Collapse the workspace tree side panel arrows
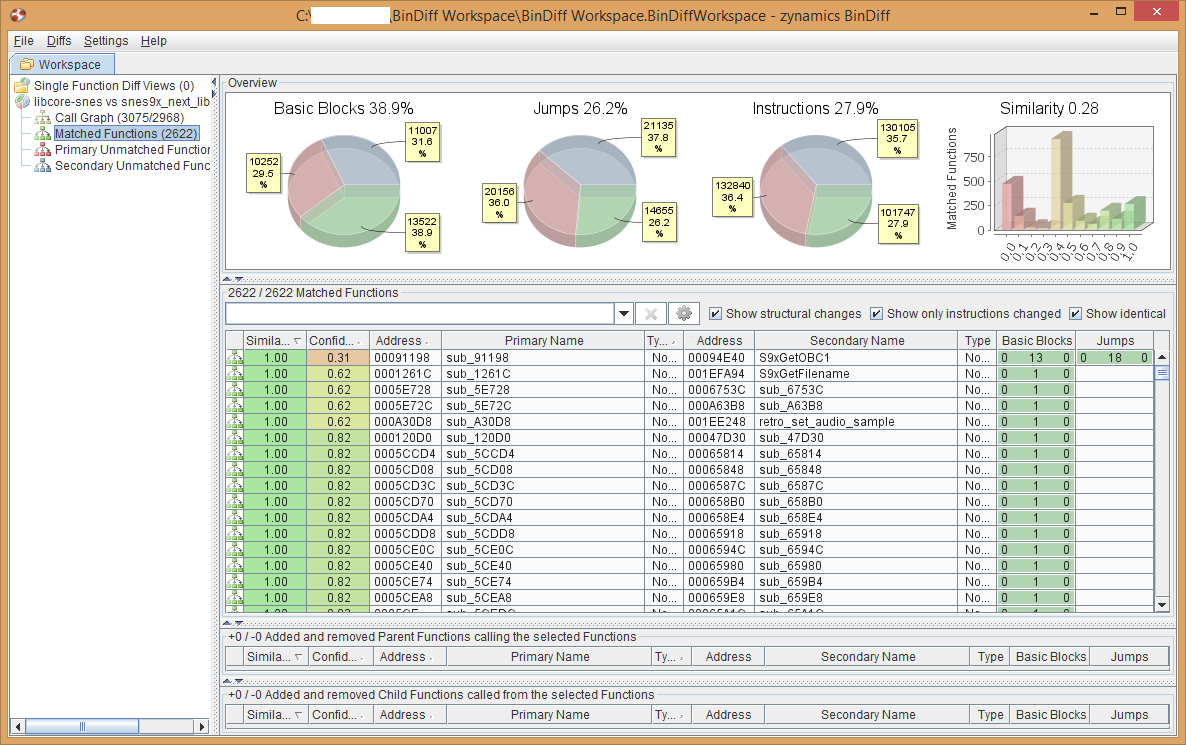The width and height of the screenshot is (1186, 745). click(x=214, y=88)
